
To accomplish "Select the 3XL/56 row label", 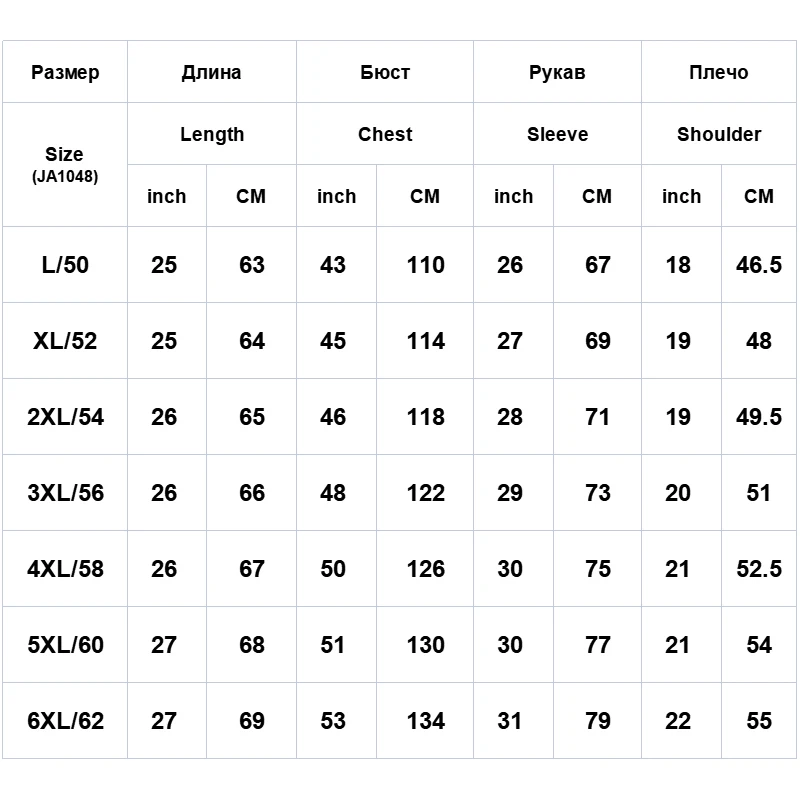I will click(x=65, y=492).
